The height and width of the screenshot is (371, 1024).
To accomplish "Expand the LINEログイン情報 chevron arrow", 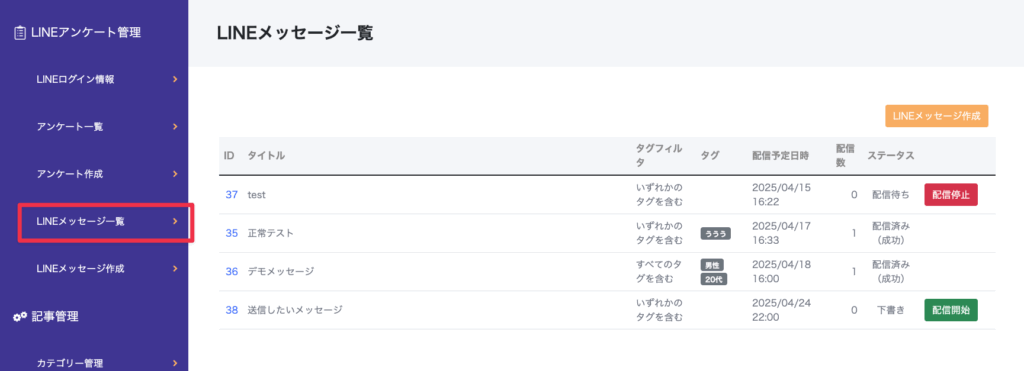I will pyautogui.click(x=175, y=80).
